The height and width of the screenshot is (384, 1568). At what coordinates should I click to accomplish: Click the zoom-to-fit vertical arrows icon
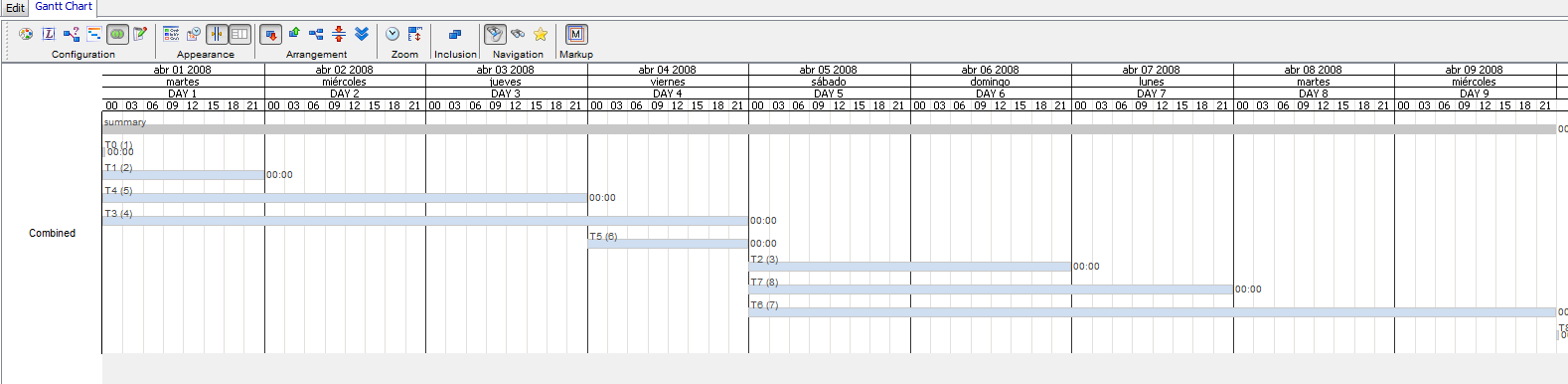(415, 34)
